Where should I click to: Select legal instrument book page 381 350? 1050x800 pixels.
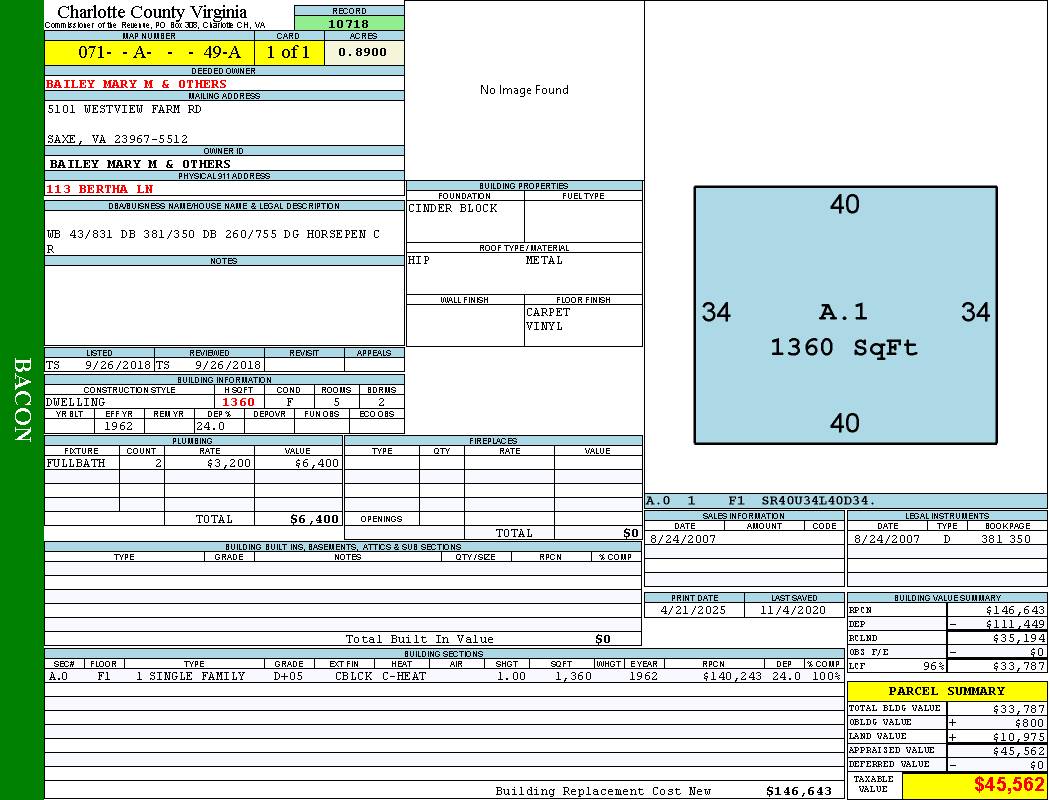pos(1005,539)
